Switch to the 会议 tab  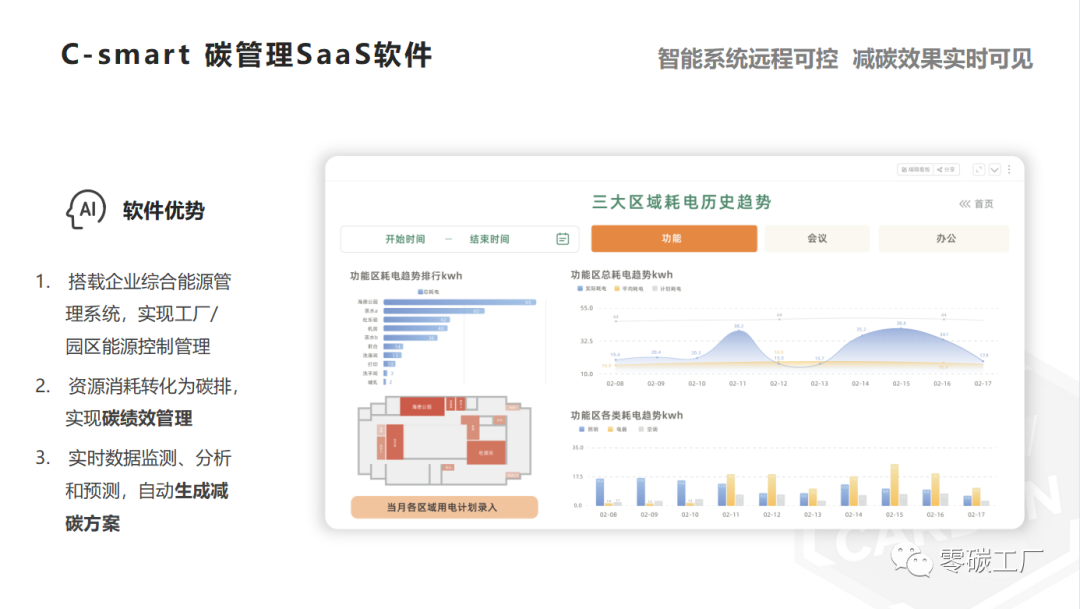817,238
